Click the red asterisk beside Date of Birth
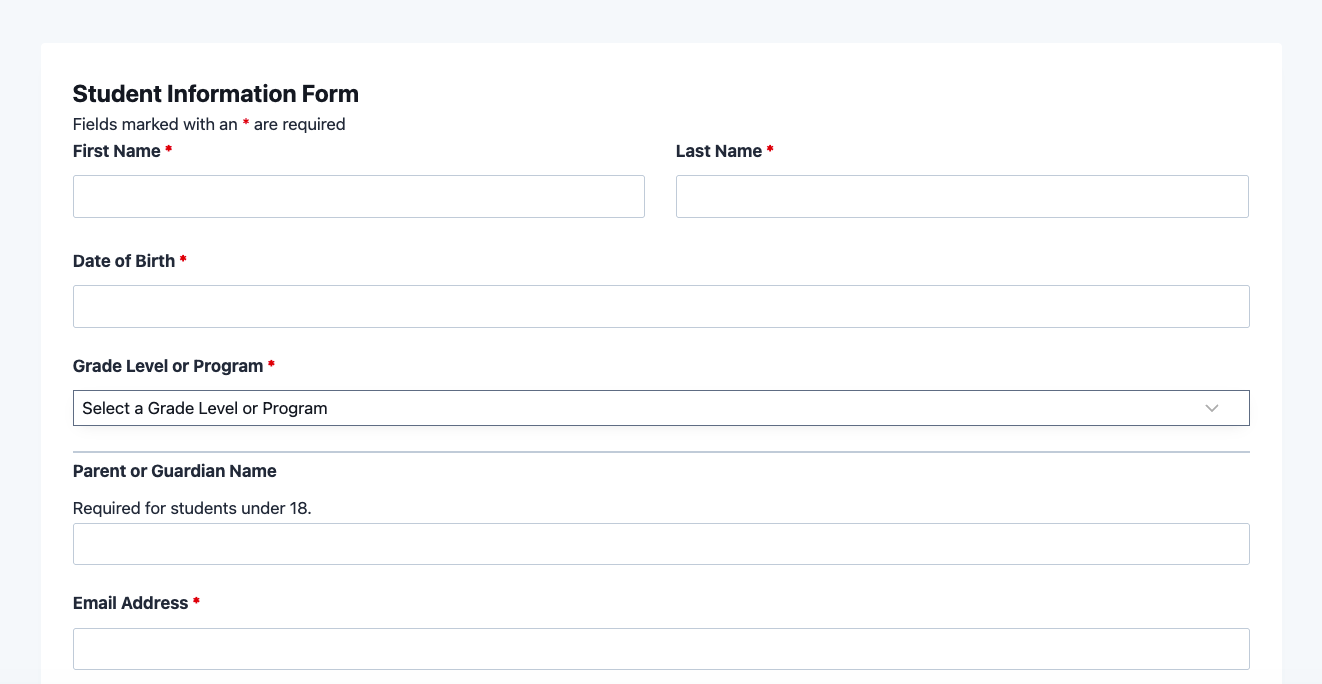Screen dimensions: 1322x684 183,260
